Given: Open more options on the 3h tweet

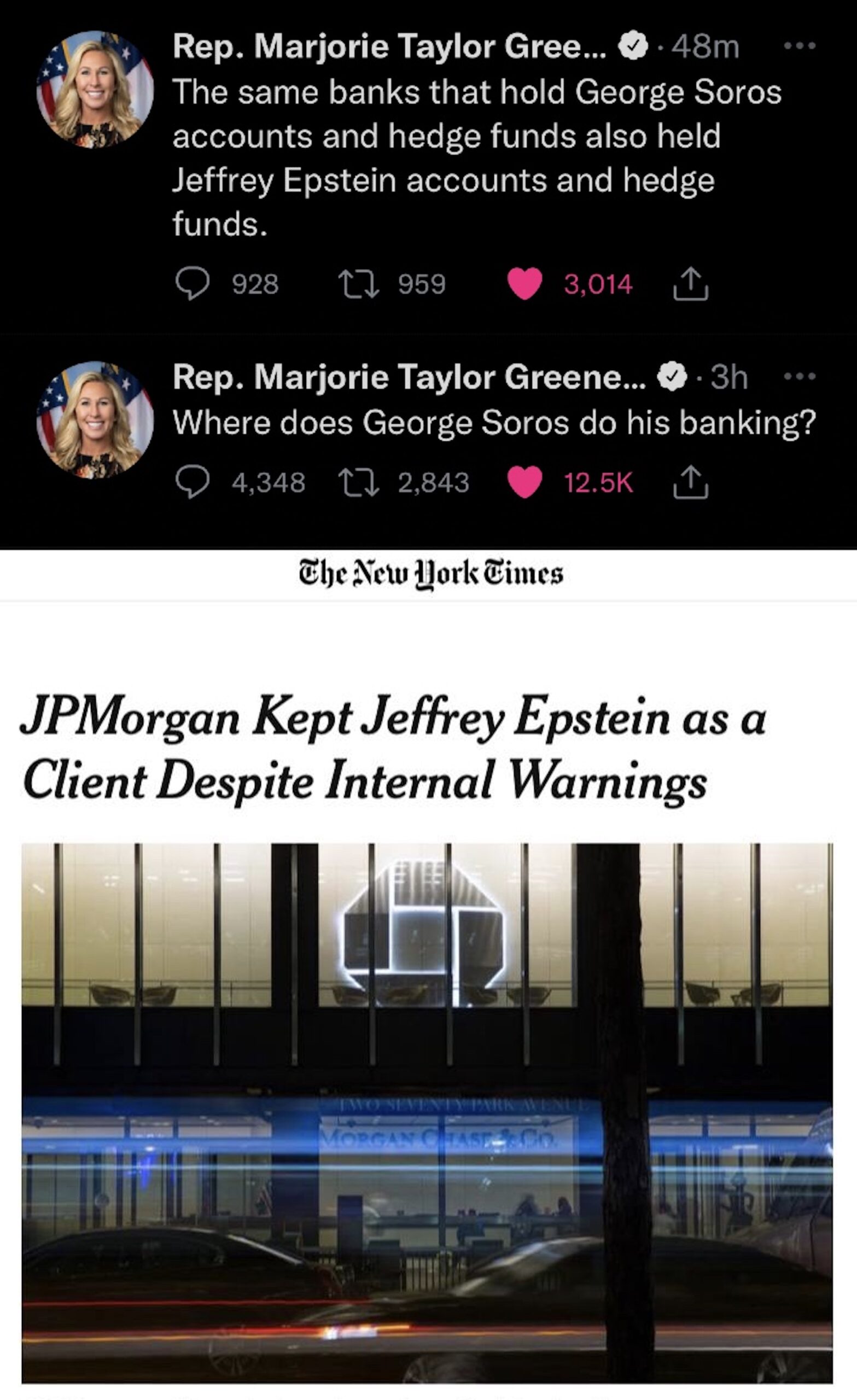Looking at the screenshot, I should [x=800, y=376].
